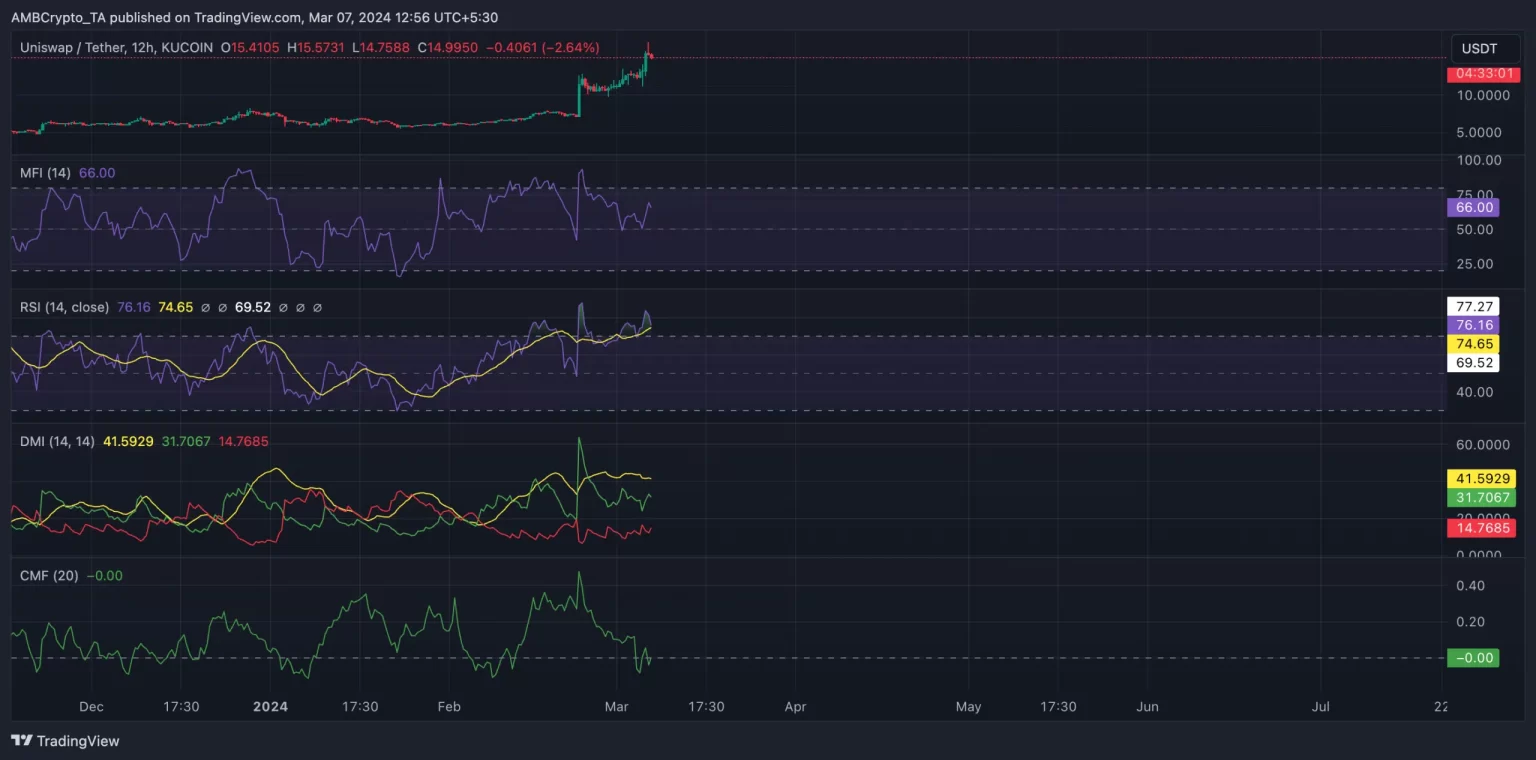The height and width of the screenshot is (760, 1536).
Task: Click the white 77.27 RSI value tag
Action: pos(1472,306)
